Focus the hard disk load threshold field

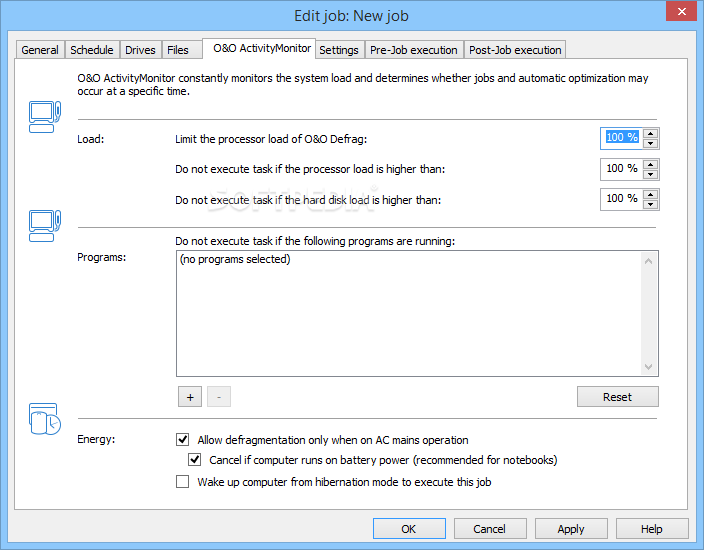point(621,199)
